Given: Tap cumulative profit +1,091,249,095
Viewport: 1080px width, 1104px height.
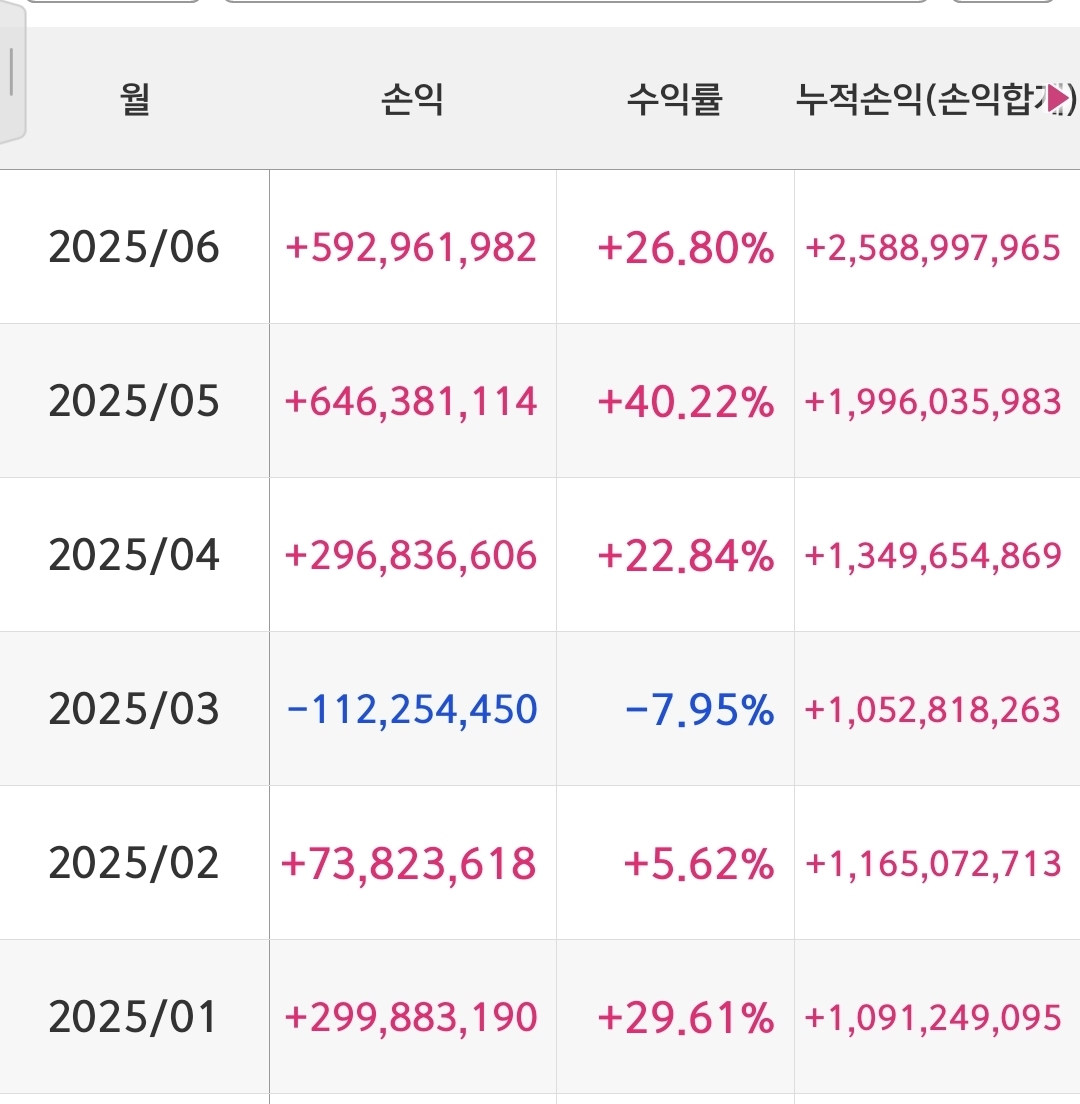Looking at the screenshot, I should [x=933, y=1017].
